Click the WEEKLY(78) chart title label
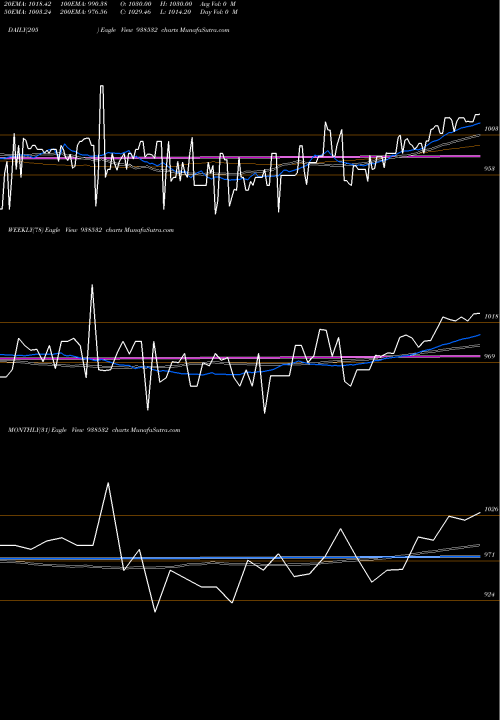500x720 pixels. point(91,230)
